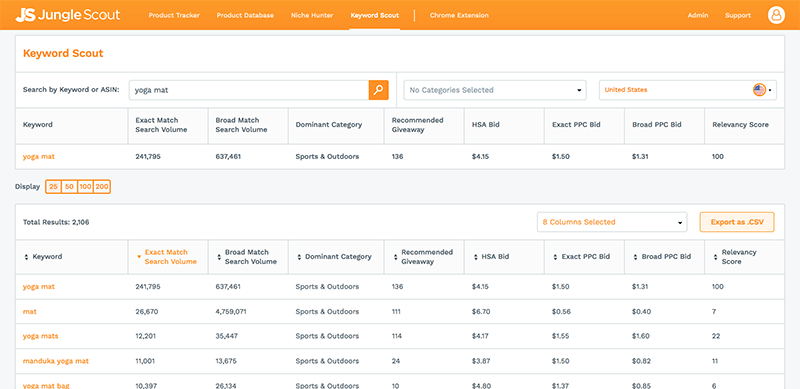This screenshot has width=800, height=389.
Task: Open the United States marketplace dropdown
Action: pyautogui.click(x=688, y=90)
